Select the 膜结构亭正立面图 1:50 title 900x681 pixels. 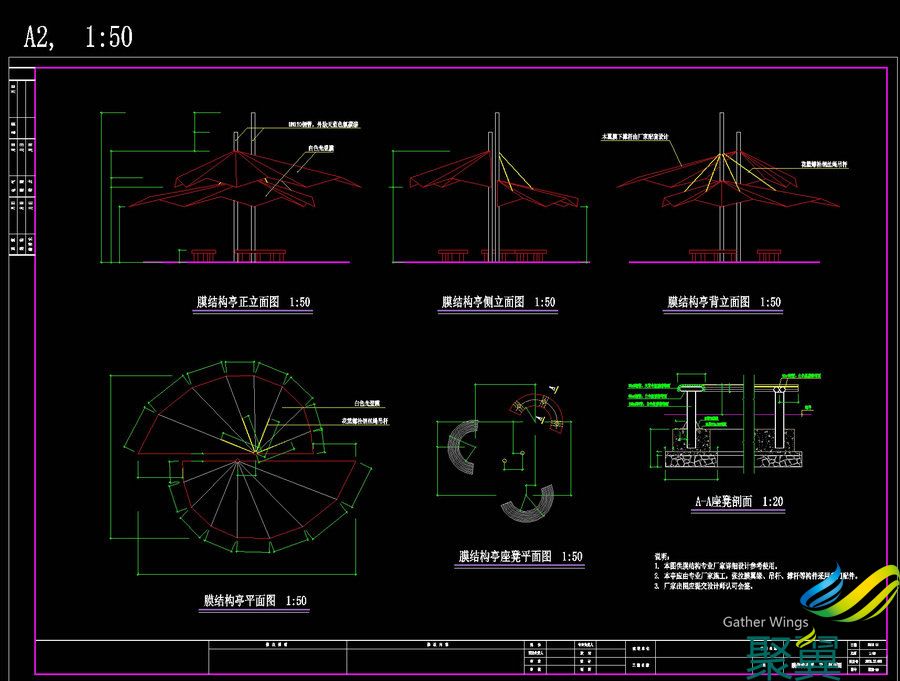click(x=252, y=302)
